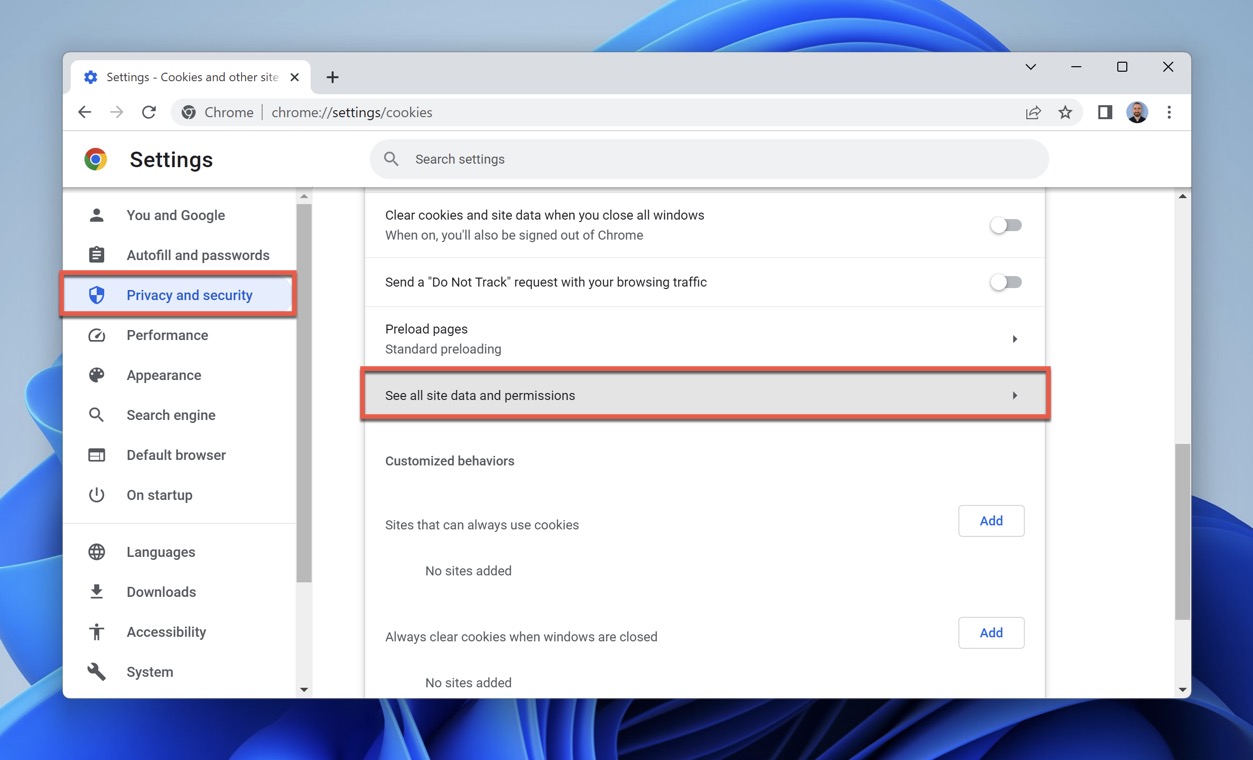Toggle clear cookies when closing all windows
This screenshot has height=760, width=1253.
click(1005, 225)
